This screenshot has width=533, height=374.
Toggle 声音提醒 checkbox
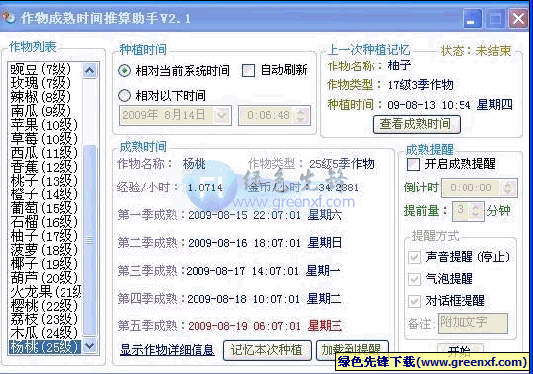pyautogui.click(x=414, y=257)
